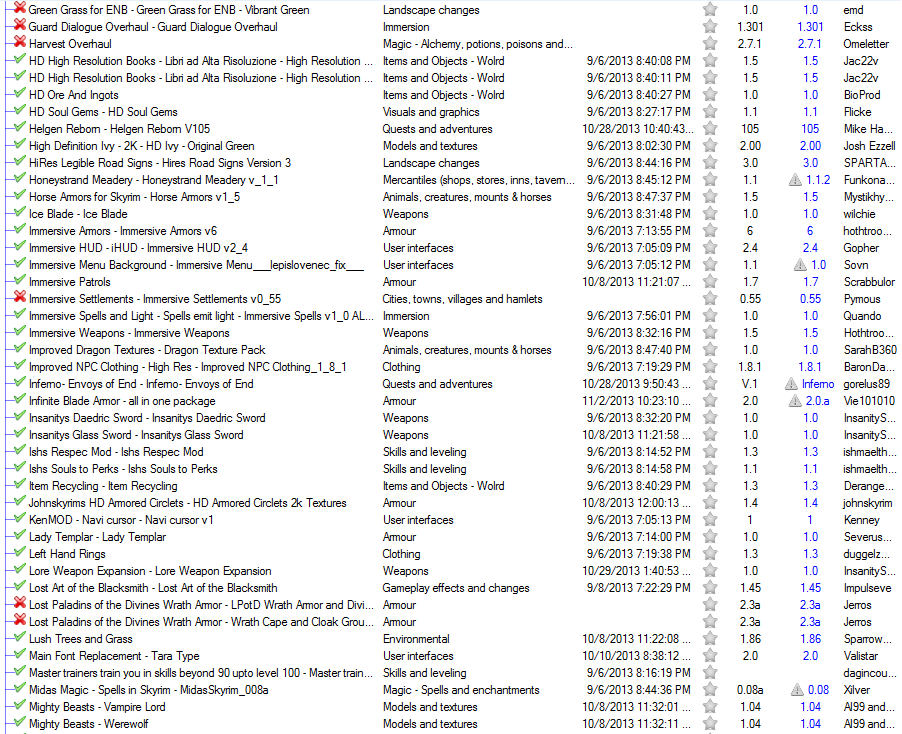The width and height of the screenshot is (902, 734).
Task: Select the Immersive Weapons mod row
Action: click(x=451, y=333)
